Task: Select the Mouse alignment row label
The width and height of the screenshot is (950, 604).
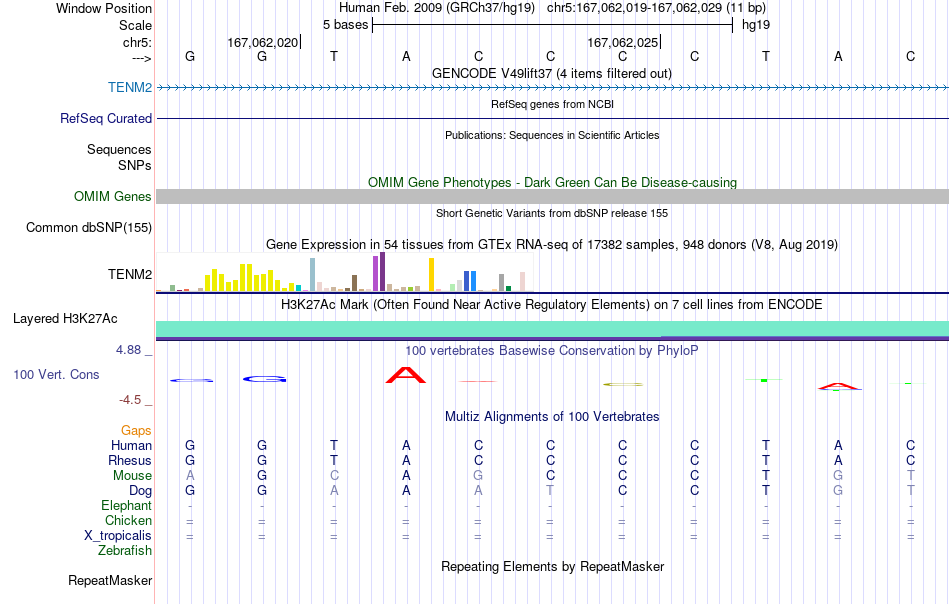Action: pyautogui.click(x=132, y=476)
